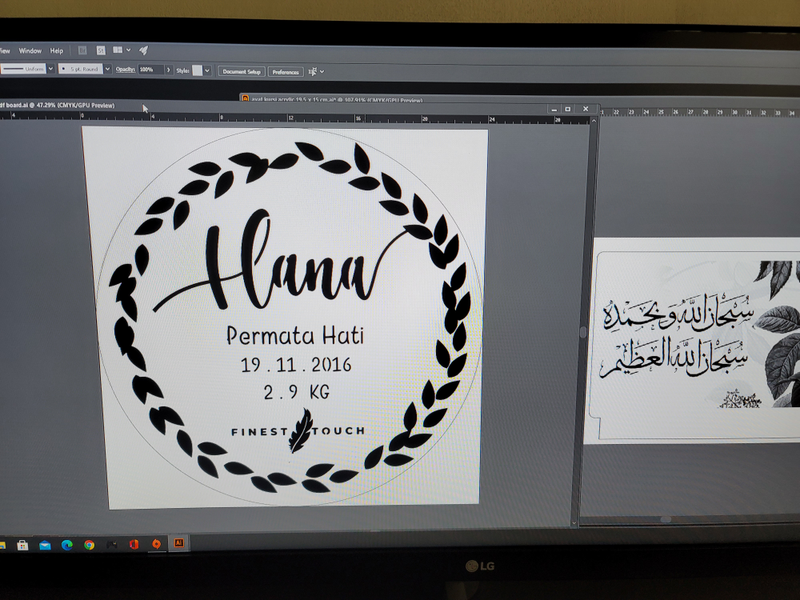The width and height of the screenshot is (800, 600).
Task: Click the vertical scrollbar down arrow
Action: [574, 523]
